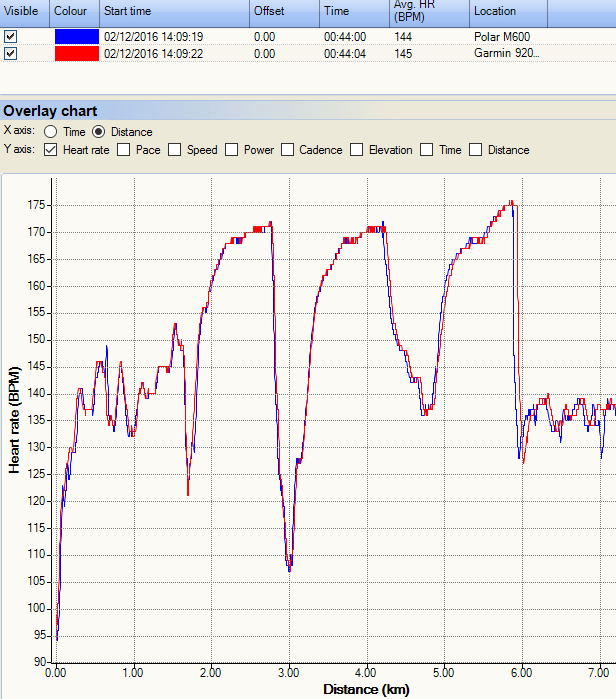Sort by the Location column header

point(508,12)
